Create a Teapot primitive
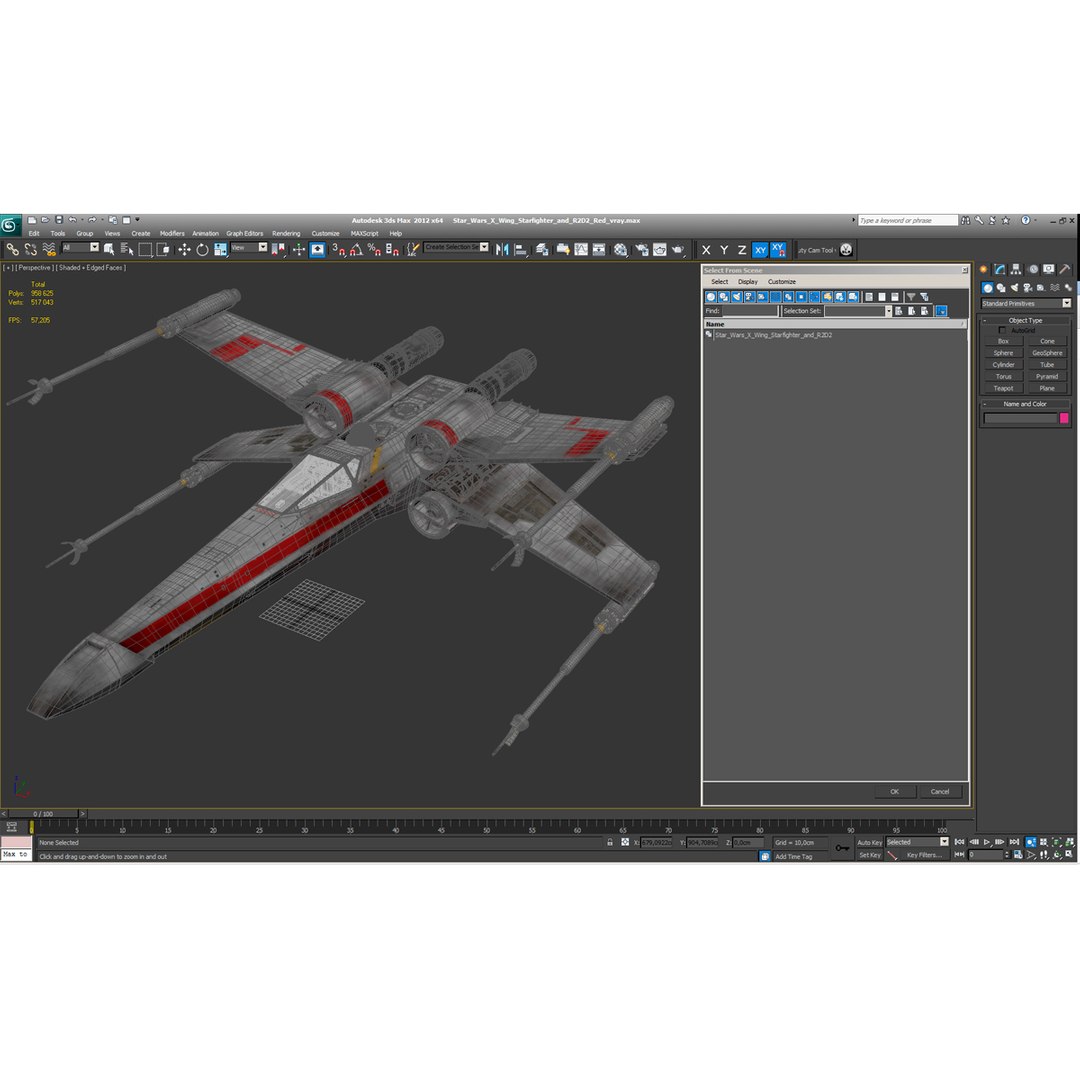 (1003, 388)
